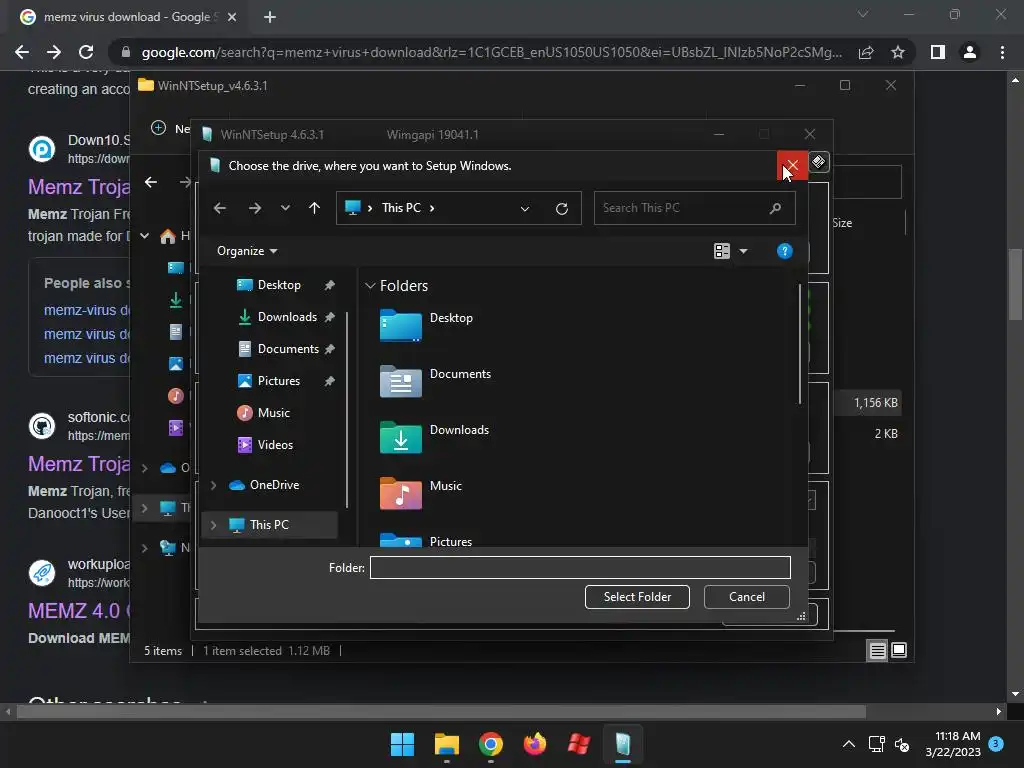Screen dimensions: 1024x768
Task: Select Desktop in the navigation pane
Action: [279, 285]
